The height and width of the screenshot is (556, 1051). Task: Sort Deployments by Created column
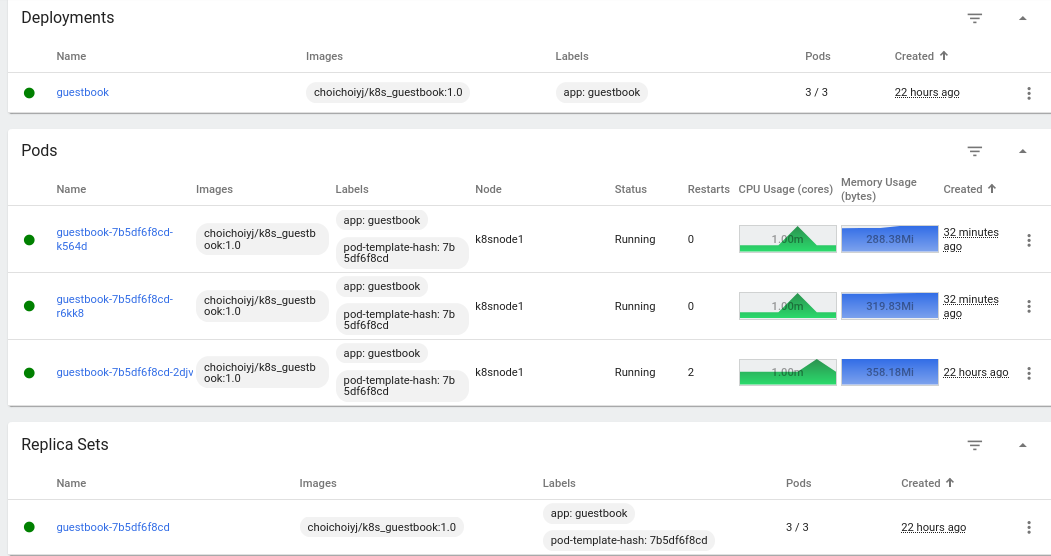pos(921,56)
